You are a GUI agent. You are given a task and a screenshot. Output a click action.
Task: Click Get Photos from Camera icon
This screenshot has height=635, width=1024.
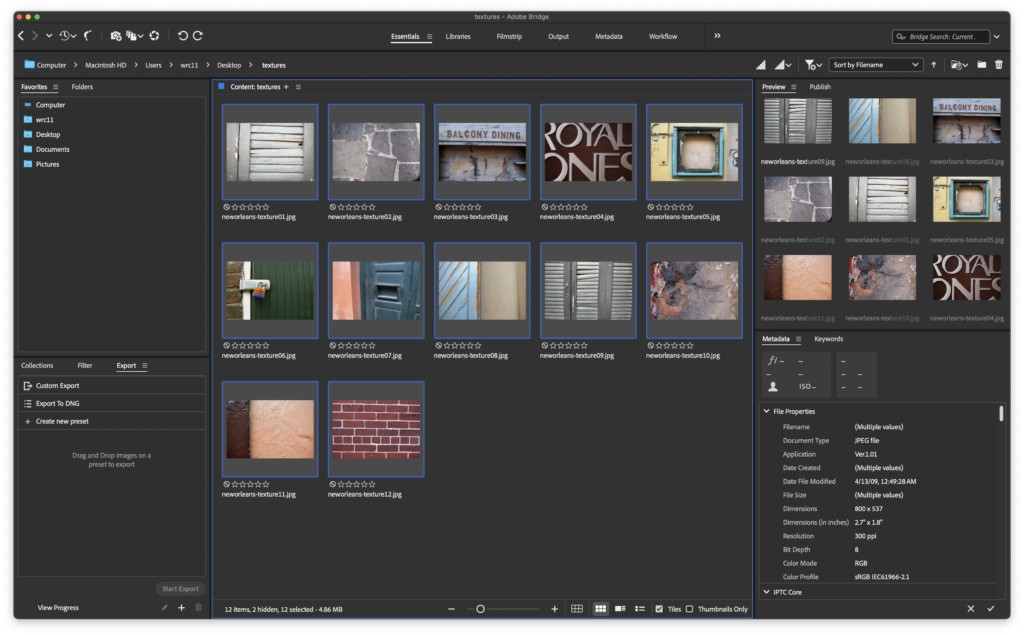[116, 36]
